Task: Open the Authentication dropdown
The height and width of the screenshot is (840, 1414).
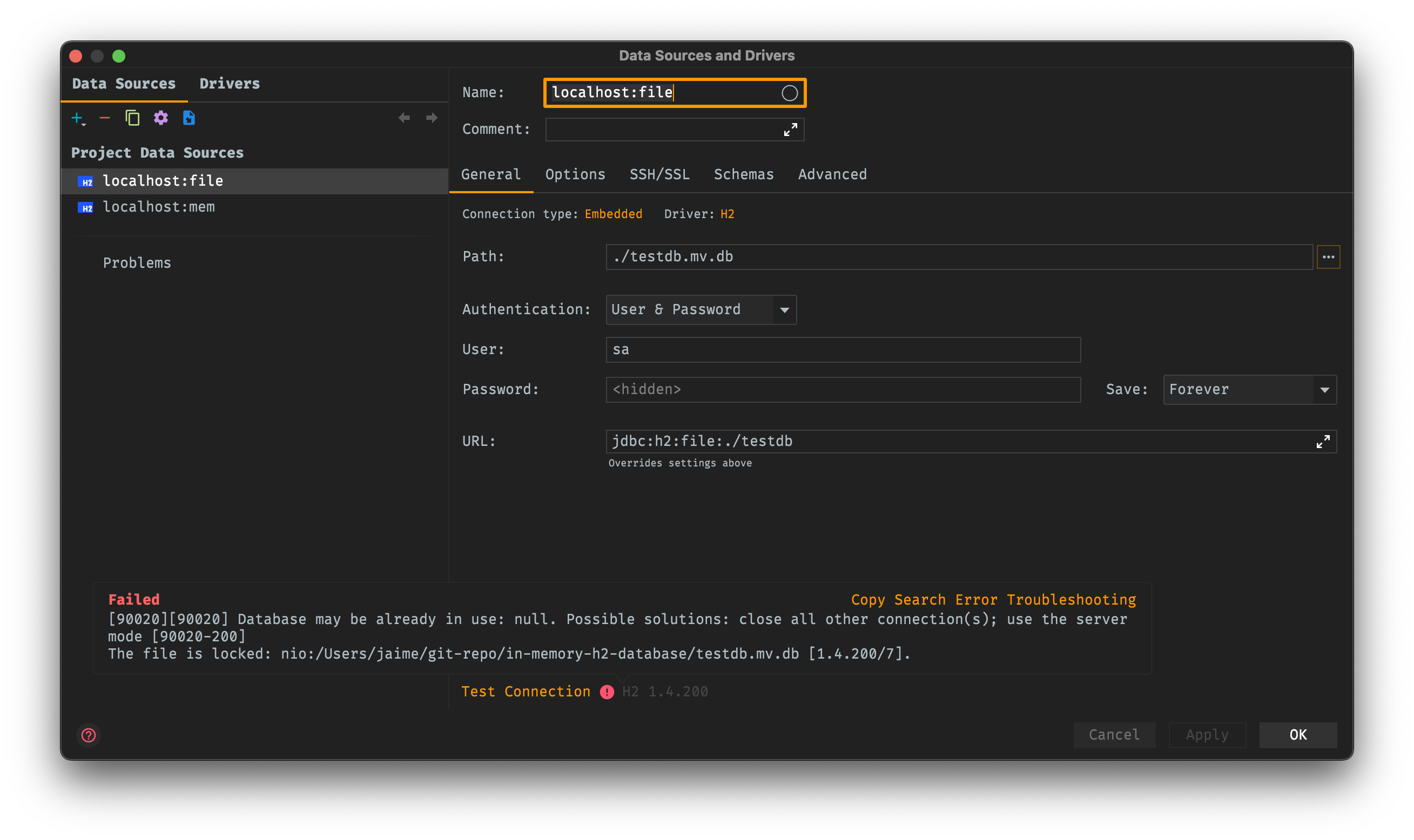Action: pos(784,310)
